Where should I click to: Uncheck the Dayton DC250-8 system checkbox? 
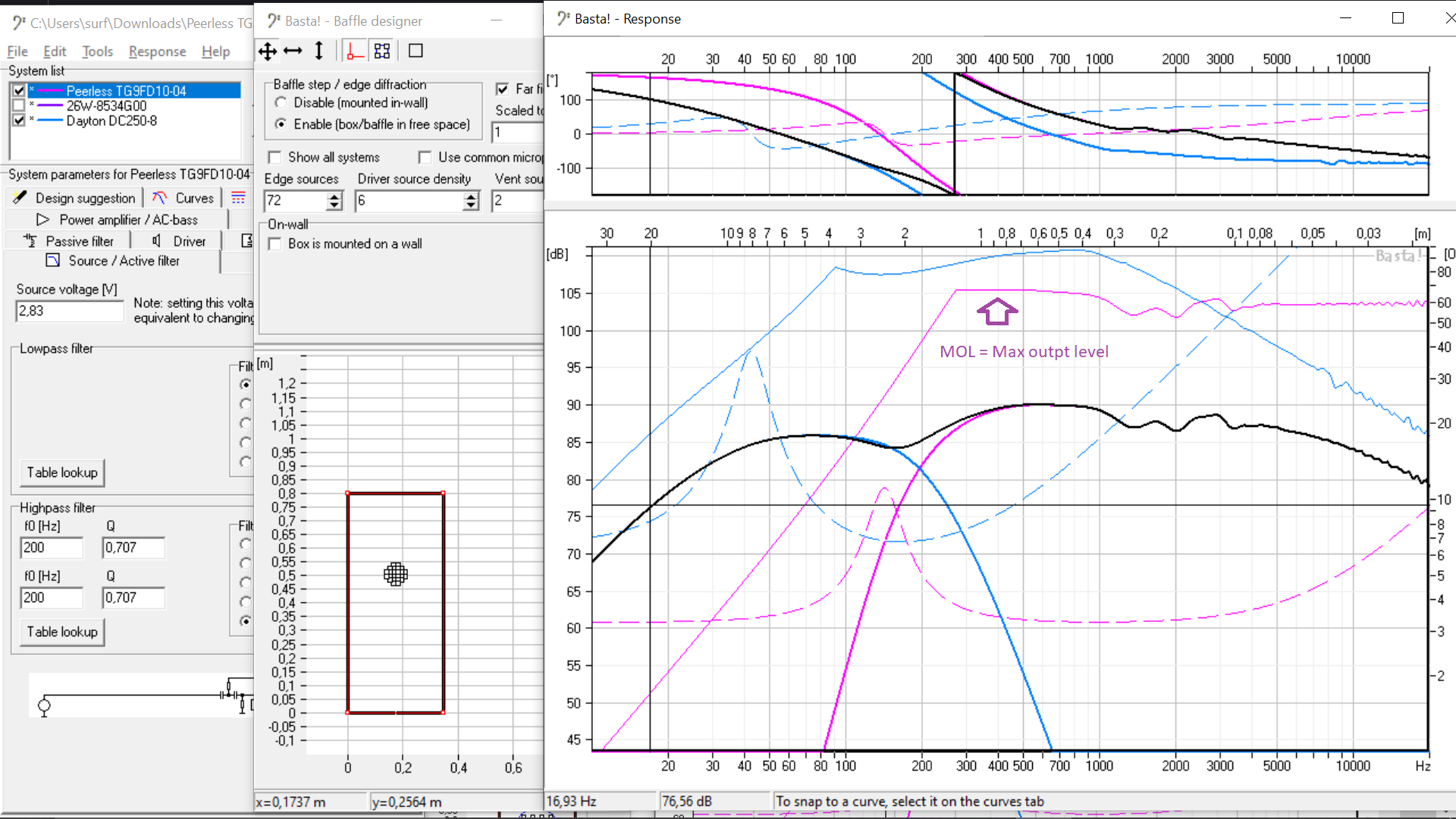click(19, 120)
